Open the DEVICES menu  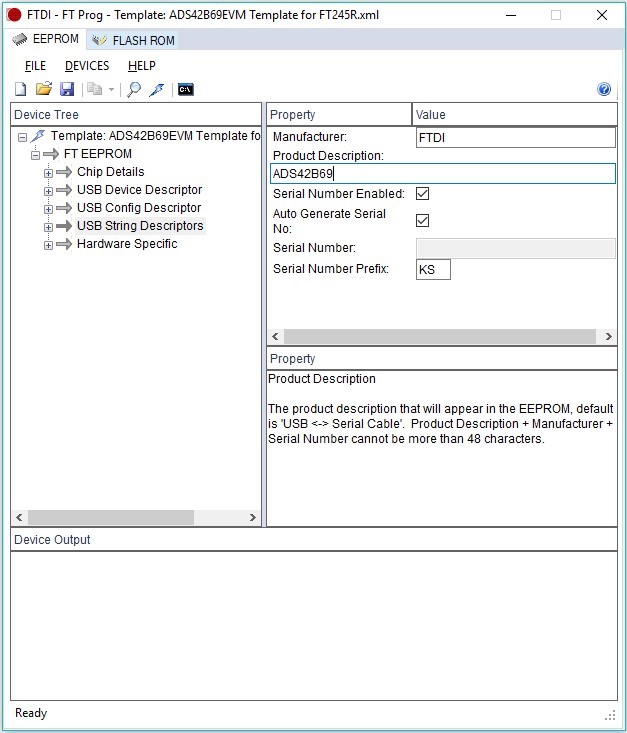click(x=87, y=66)
